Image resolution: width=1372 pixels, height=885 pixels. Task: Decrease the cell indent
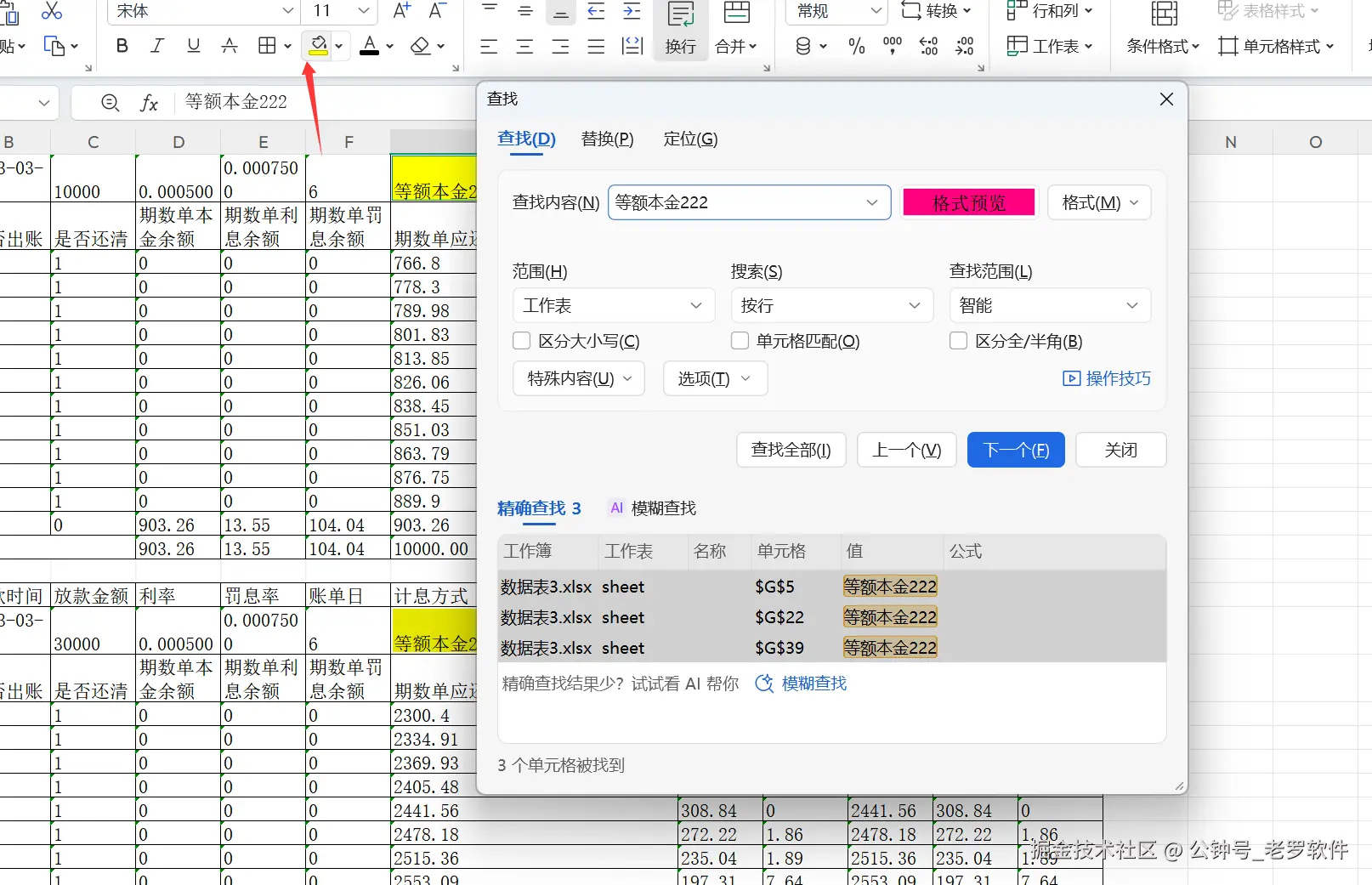[x=597, y=10]
